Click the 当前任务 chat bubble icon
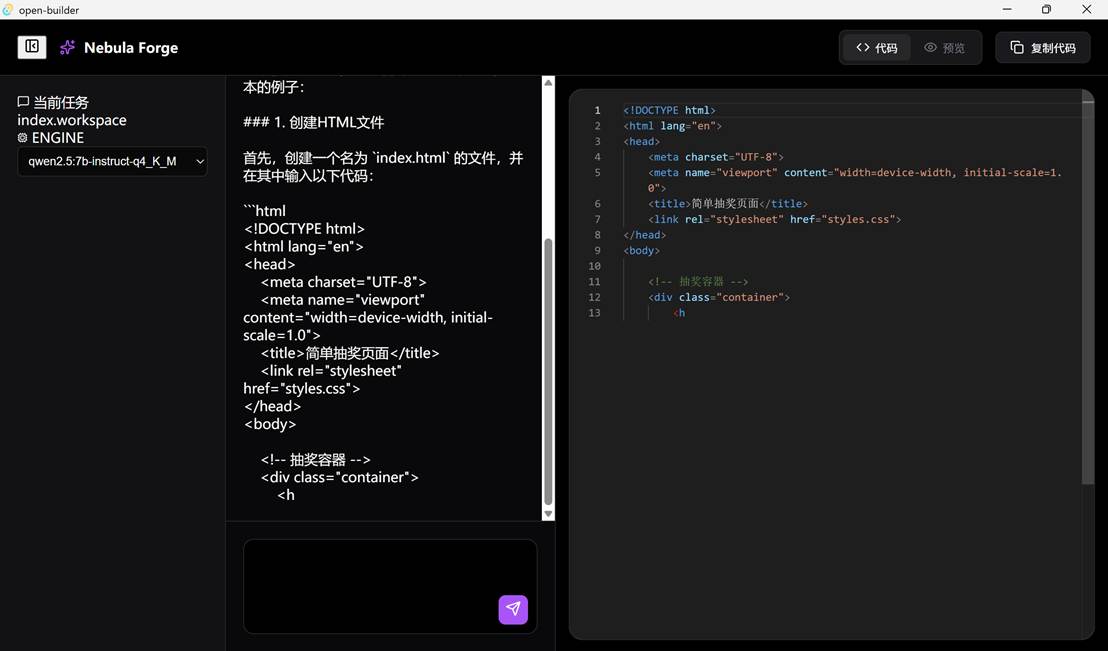This screenshot has height=651, width=1108. coord(23,102)
